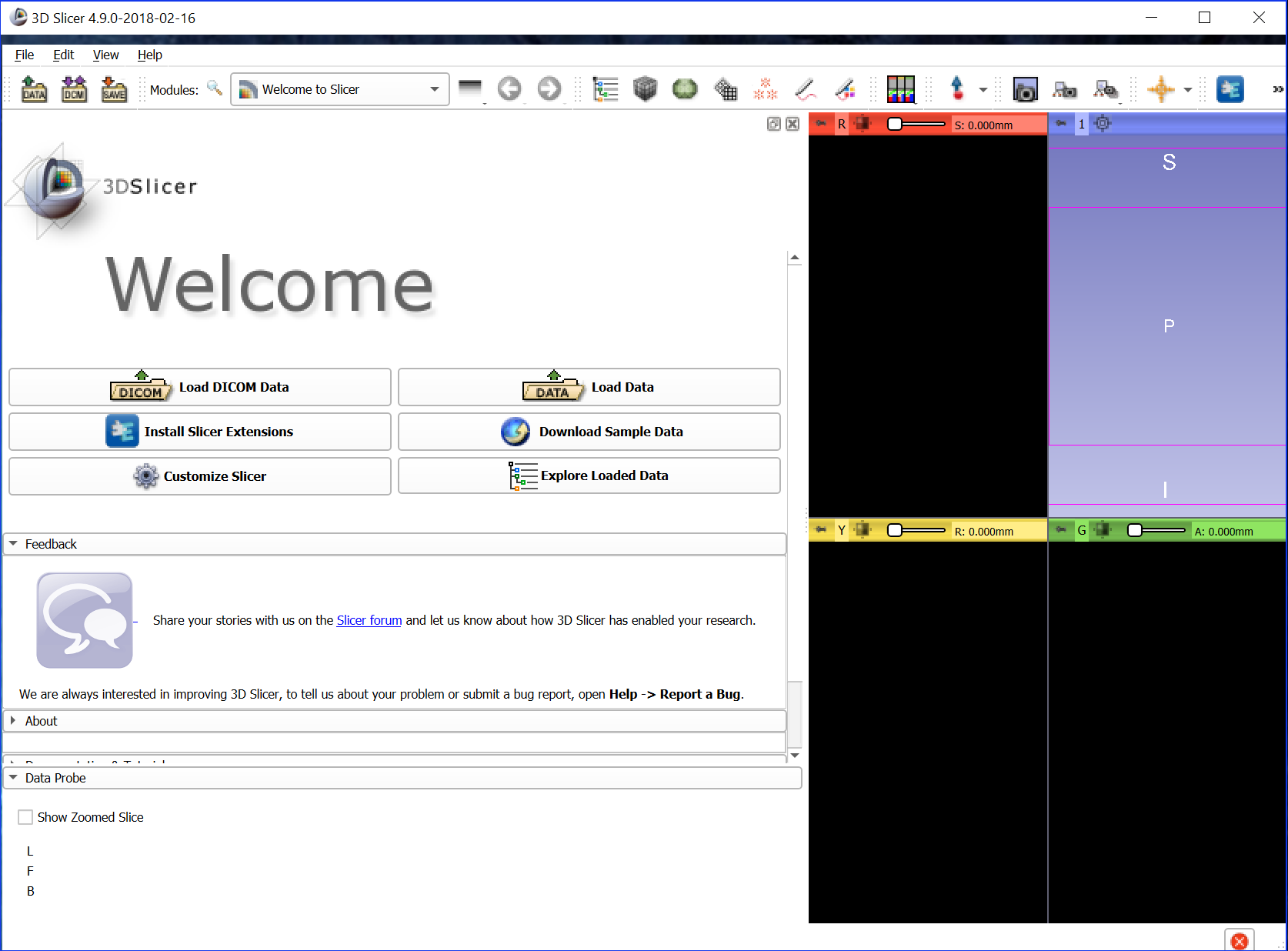Click the R label of the Red slice view
The height and width of the screenshot is (951, 1288).
pos(842,124)
